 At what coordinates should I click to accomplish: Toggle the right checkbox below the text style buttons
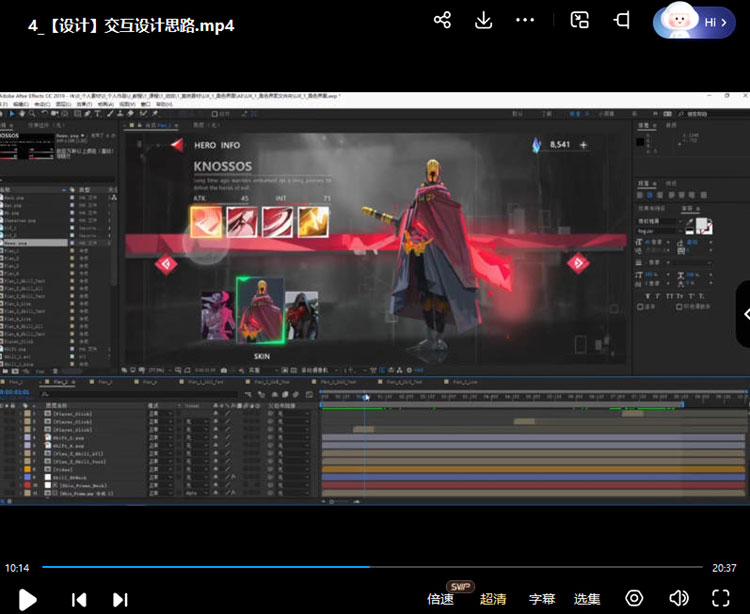679,307
